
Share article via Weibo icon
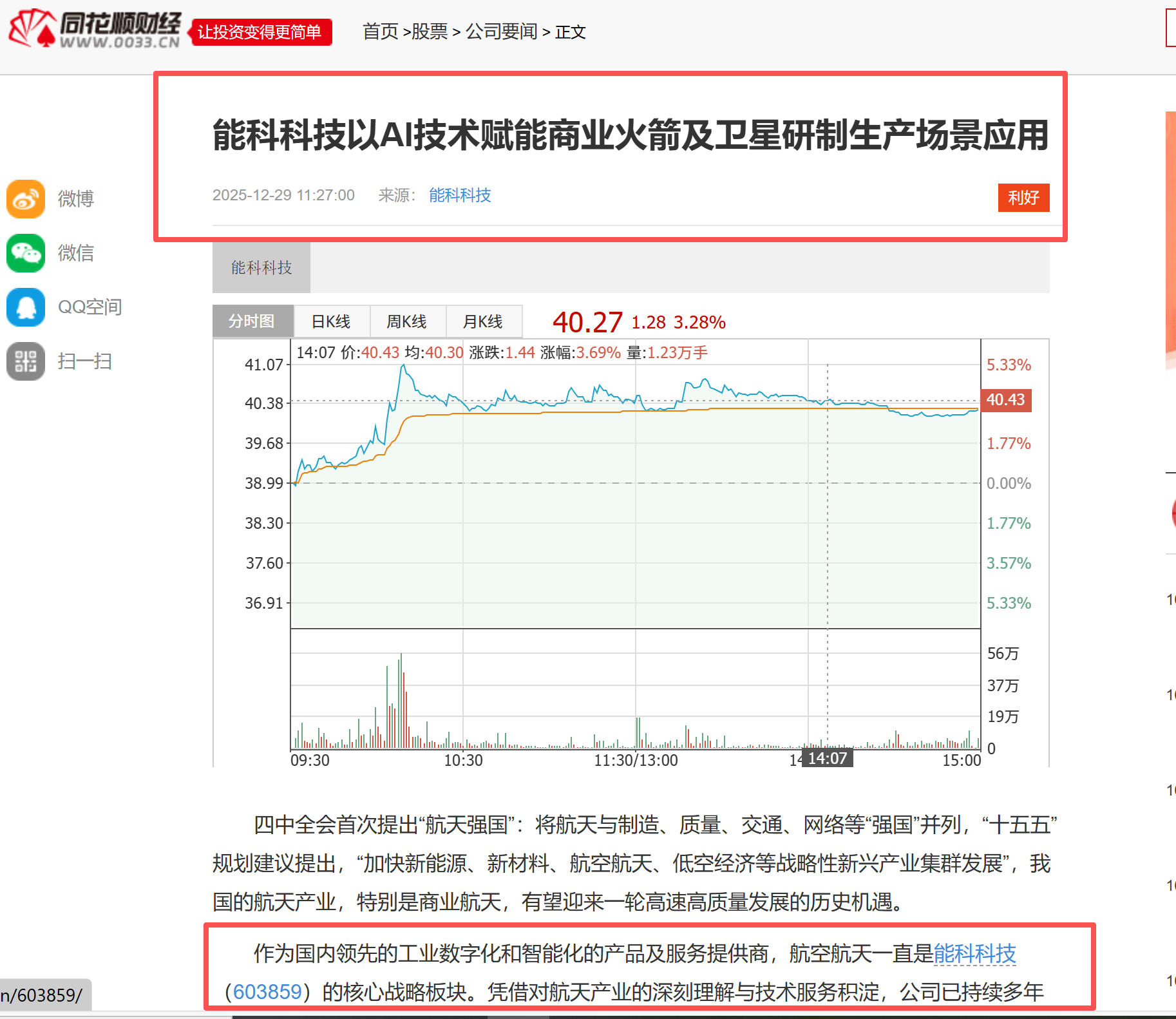(x=26, y=199)
